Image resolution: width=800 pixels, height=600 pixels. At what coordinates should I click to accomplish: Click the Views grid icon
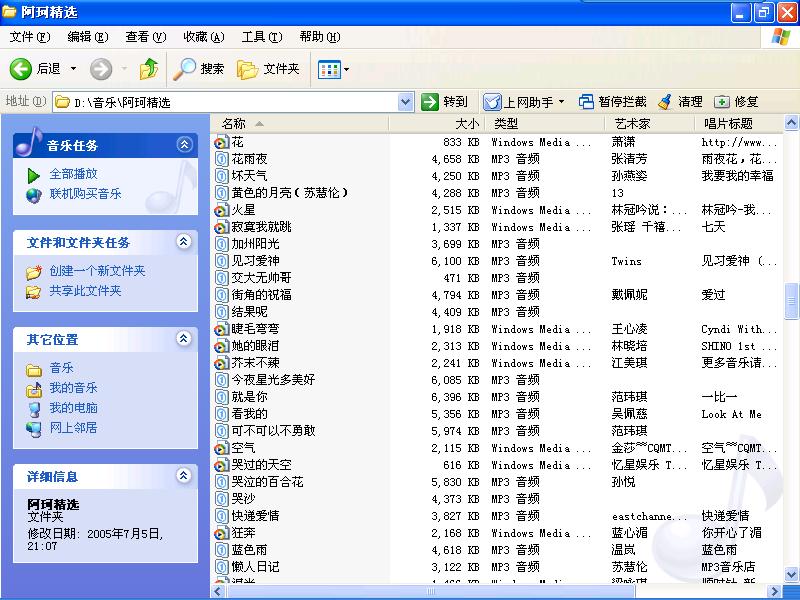[x=328, y=69]
